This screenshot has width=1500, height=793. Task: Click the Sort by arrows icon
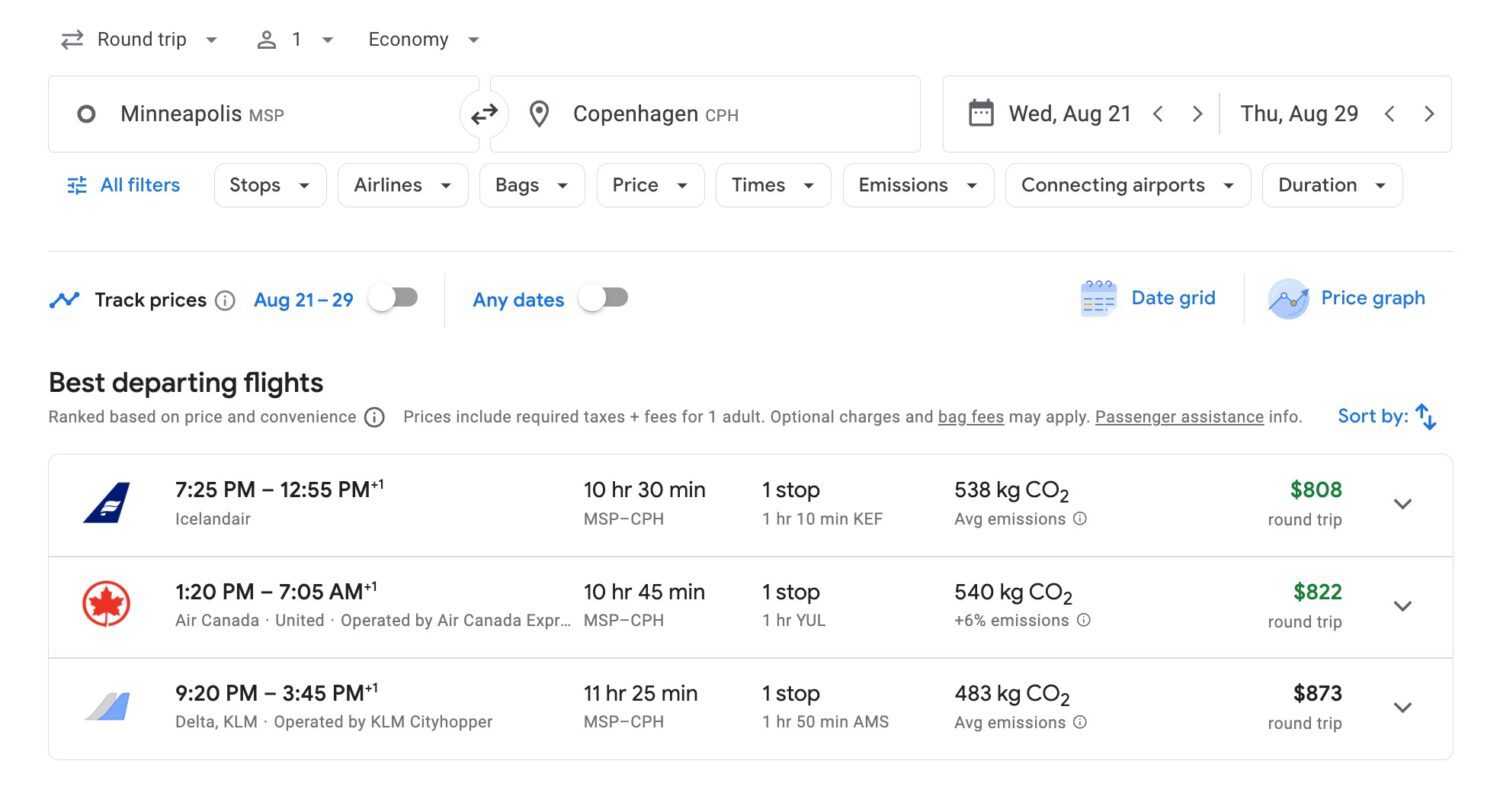pos(1426,416)
